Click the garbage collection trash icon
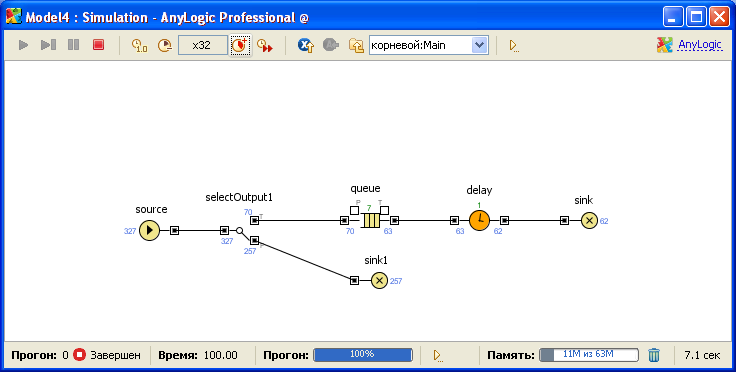The height and width of the screenshot is (372, 736). (x=654, y=355)
